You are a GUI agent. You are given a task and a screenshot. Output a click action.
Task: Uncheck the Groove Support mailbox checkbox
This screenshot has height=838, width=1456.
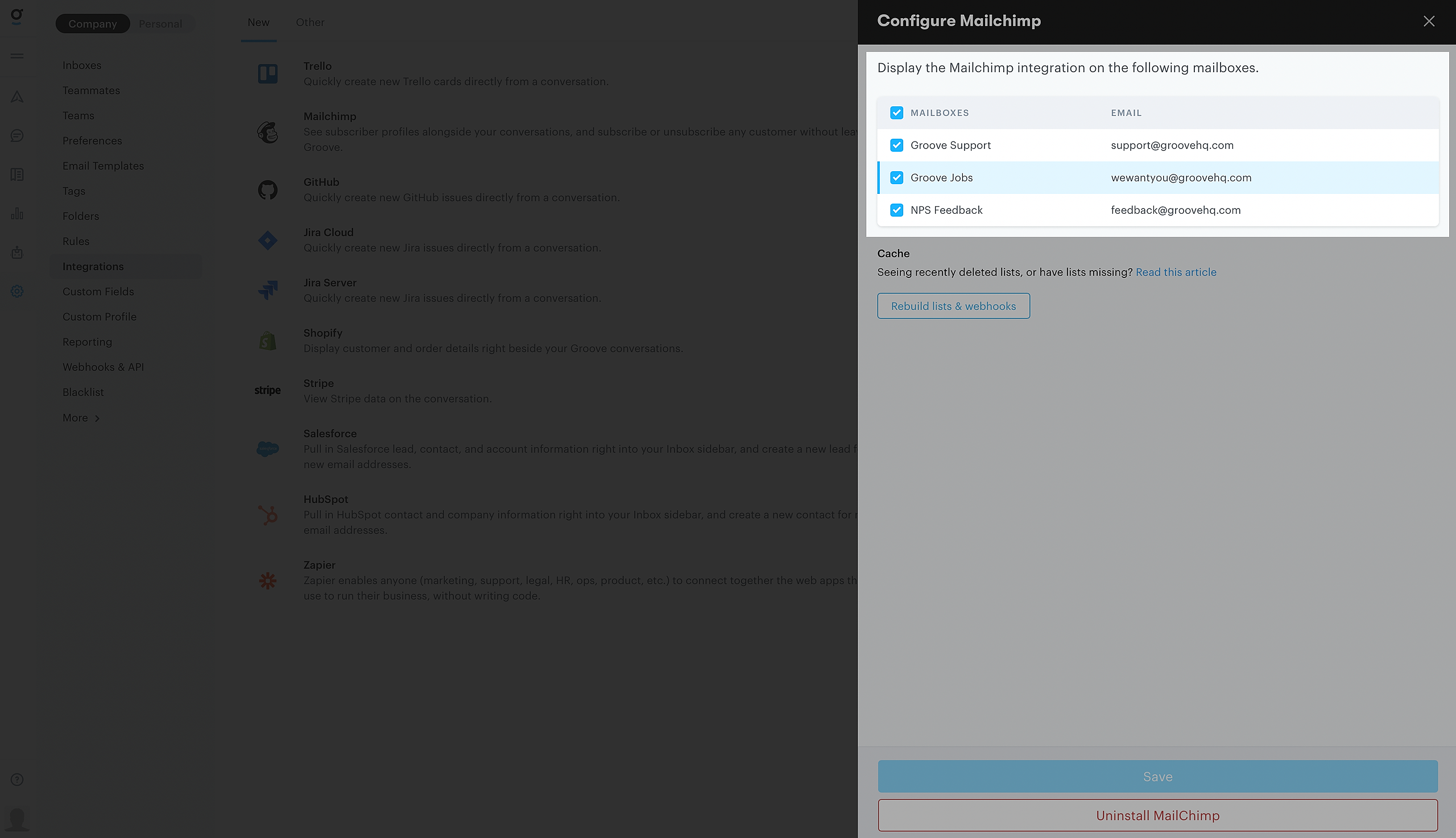coord(896,145)
